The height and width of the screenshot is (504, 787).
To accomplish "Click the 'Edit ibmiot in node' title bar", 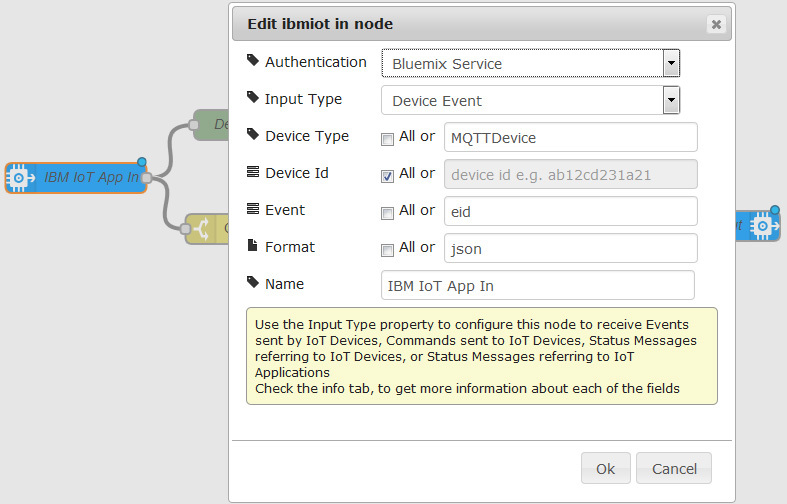I will [x=482, y=24].
